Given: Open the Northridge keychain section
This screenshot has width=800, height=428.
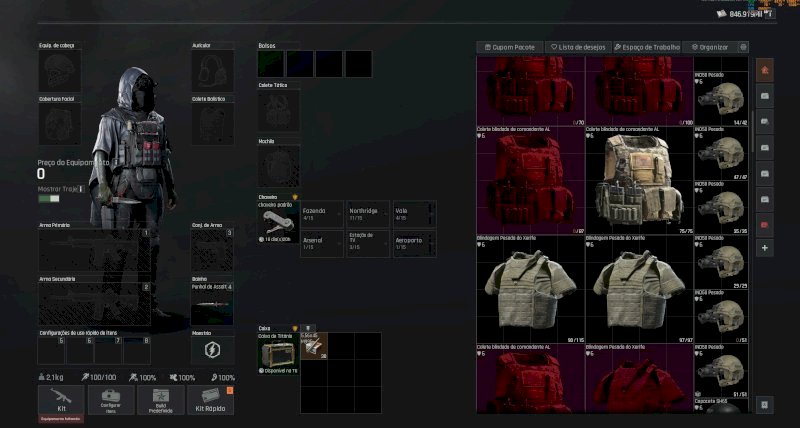Looking at the screenshot, I should tap(368, 214).
